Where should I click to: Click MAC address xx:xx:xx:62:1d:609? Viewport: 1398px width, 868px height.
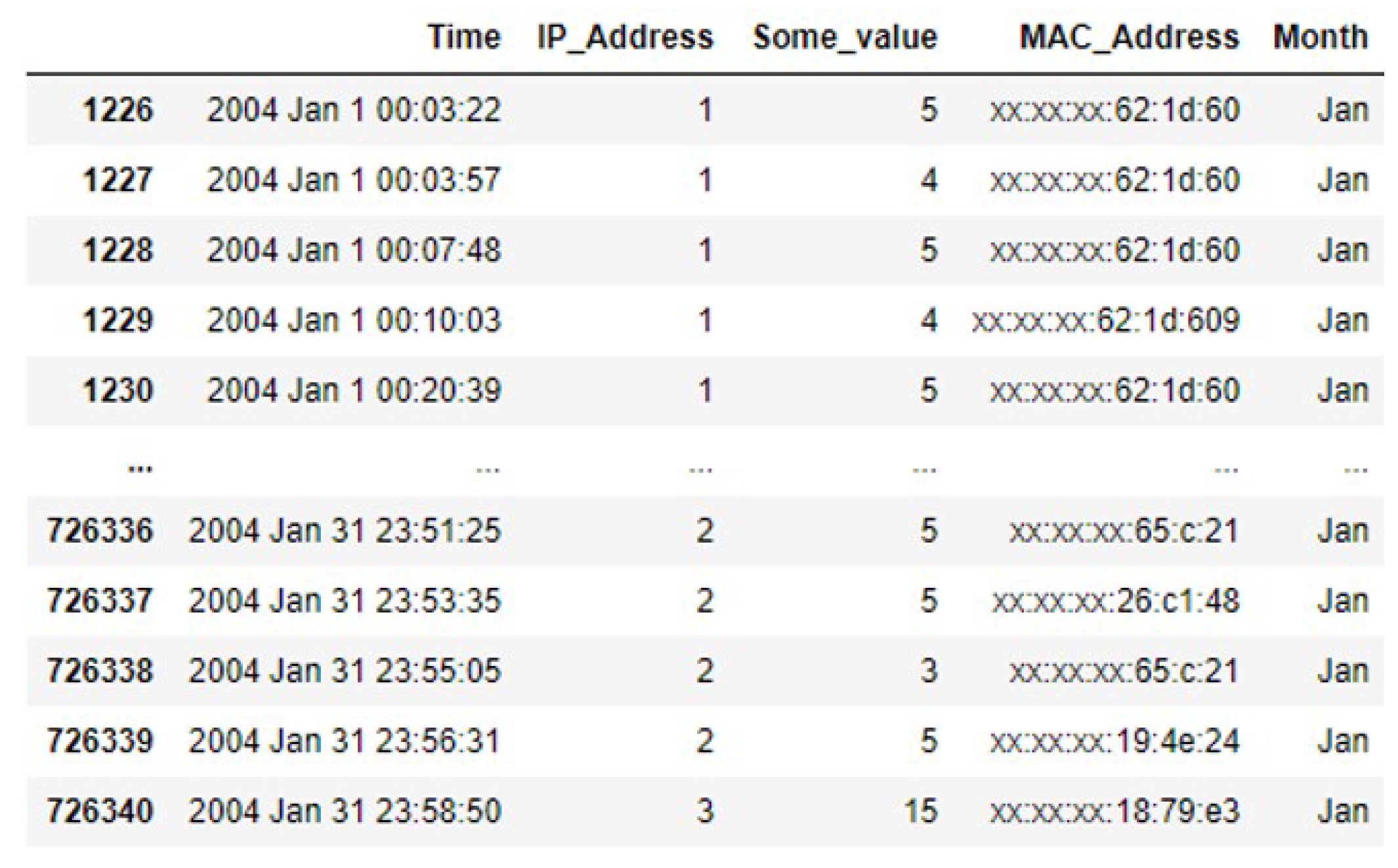click(x=1105, y=321)
